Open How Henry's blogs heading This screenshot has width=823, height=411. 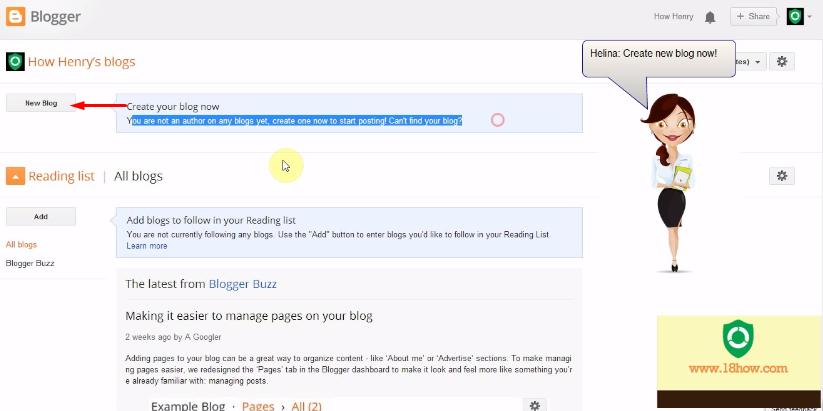[x=81, y=62]
